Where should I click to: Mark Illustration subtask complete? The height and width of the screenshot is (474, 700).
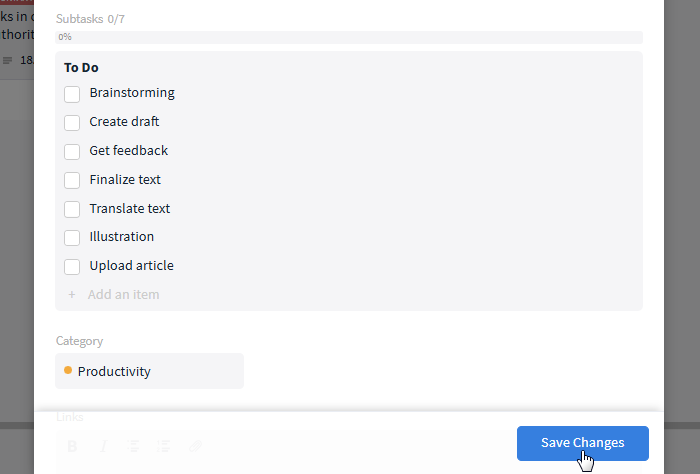[x=72, y=238]
